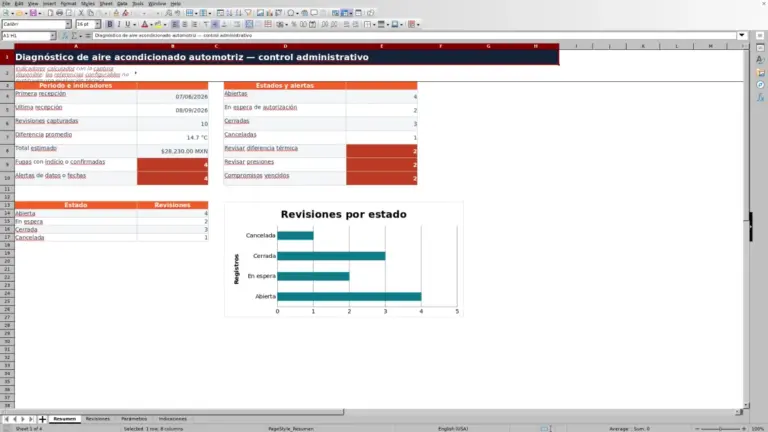Click row header 14
The image size is (768, 432).
(x=7, y=213)
